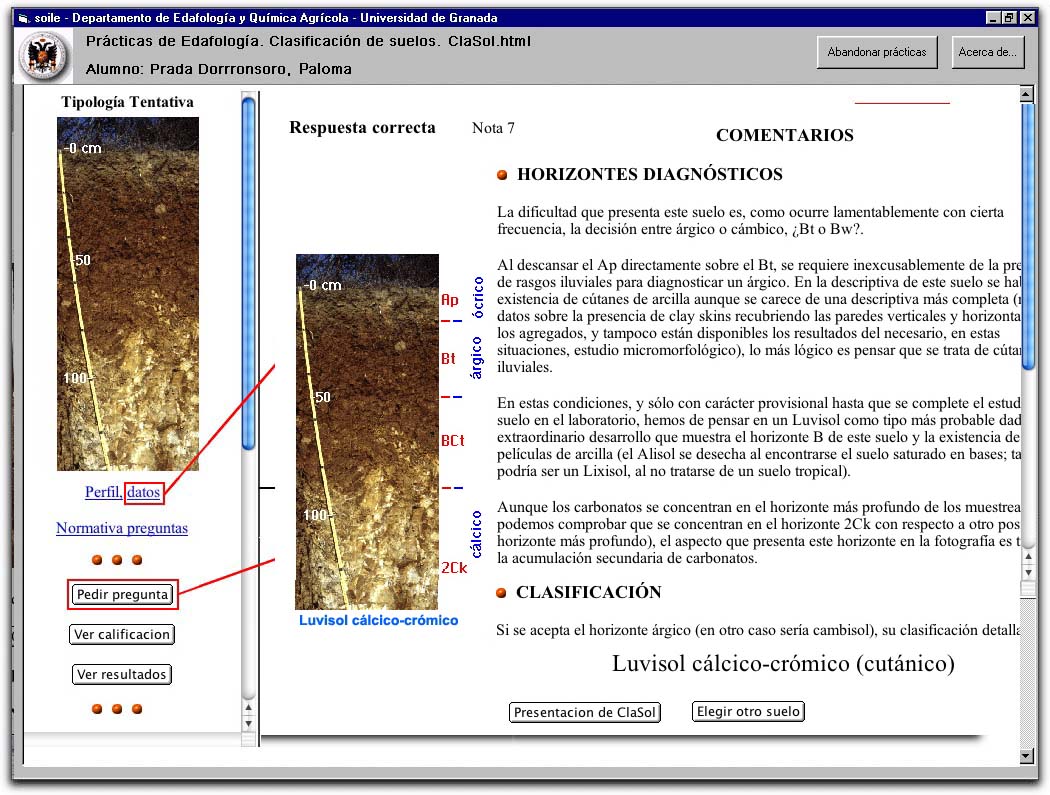1050x795 pixels.
Task: Close the soile window
Action: [x=1027, y=18]
